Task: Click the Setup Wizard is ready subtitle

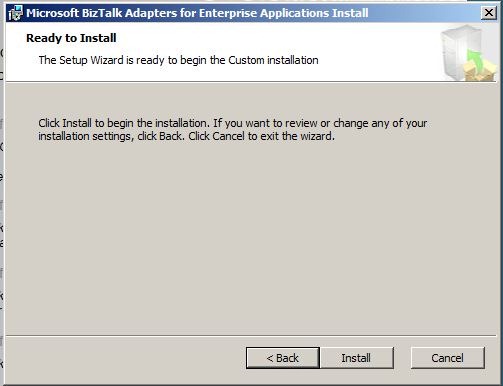Action: tap(178, 60)
